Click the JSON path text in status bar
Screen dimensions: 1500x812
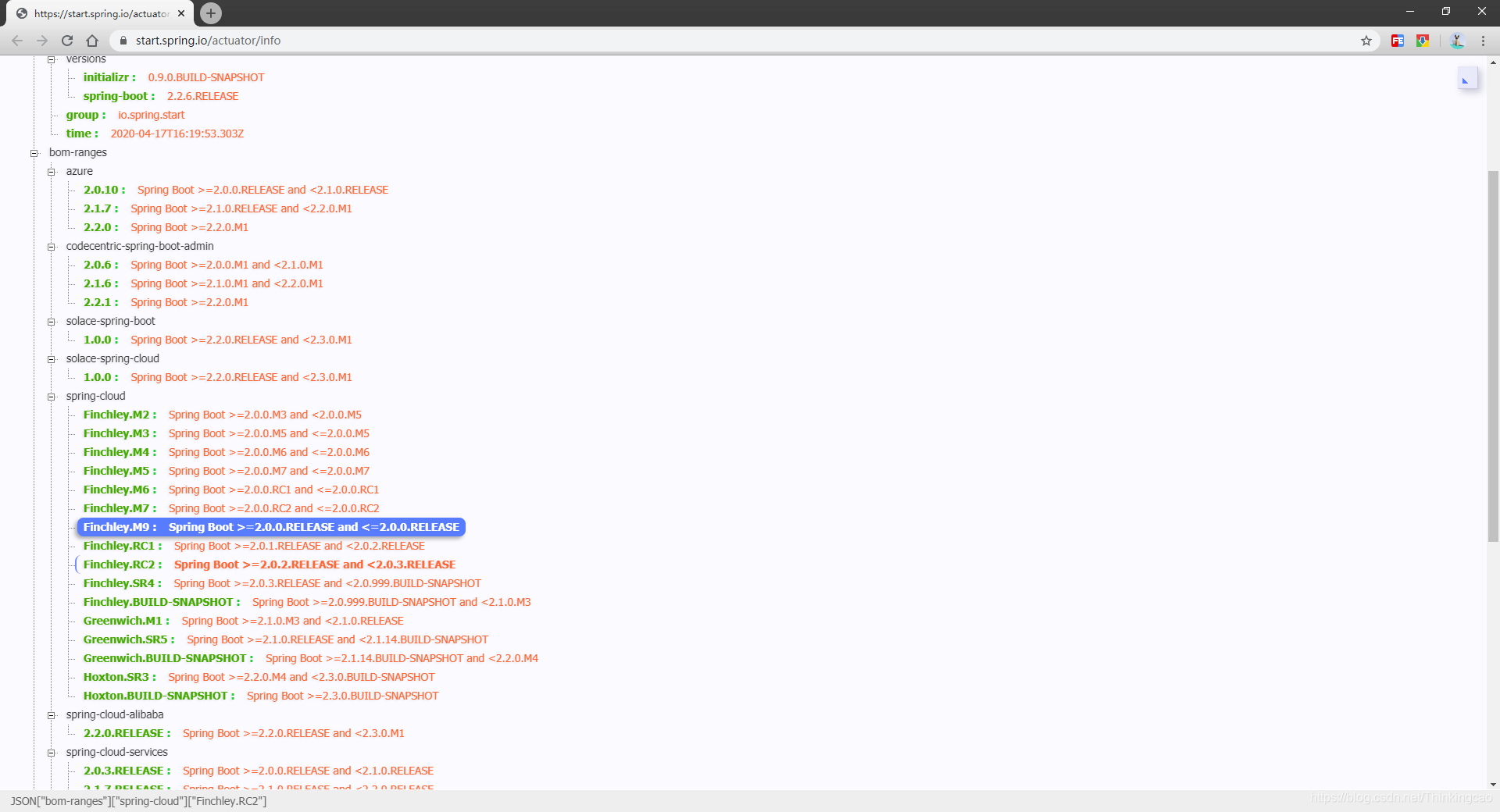coord(138,801)
